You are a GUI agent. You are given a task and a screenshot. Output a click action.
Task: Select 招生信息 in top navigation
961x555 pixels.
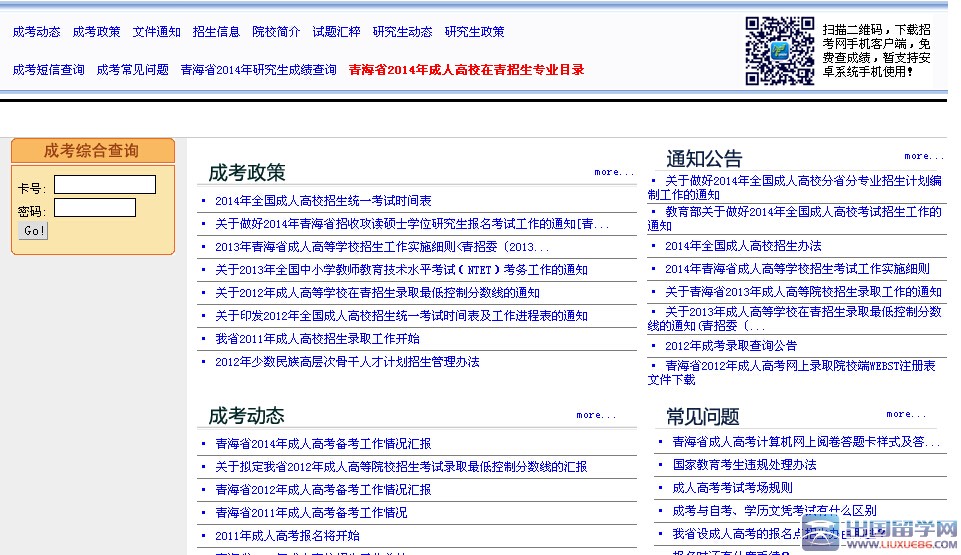coord(216,32)
